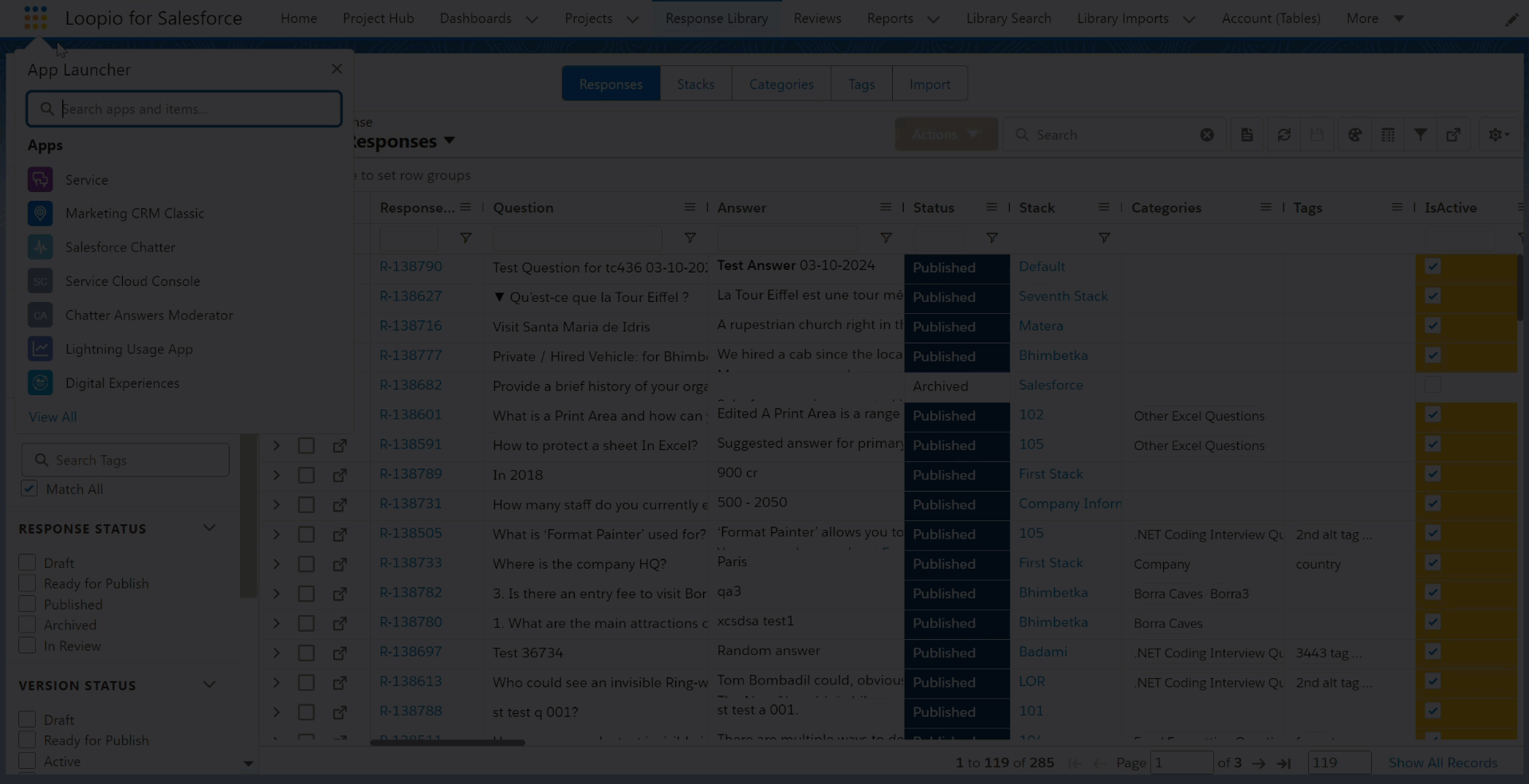The width and height of the screenshot is (1529, 784).
Task: Open the Marketing CRM Classic app icon
Action: click(x=41, y=214)
